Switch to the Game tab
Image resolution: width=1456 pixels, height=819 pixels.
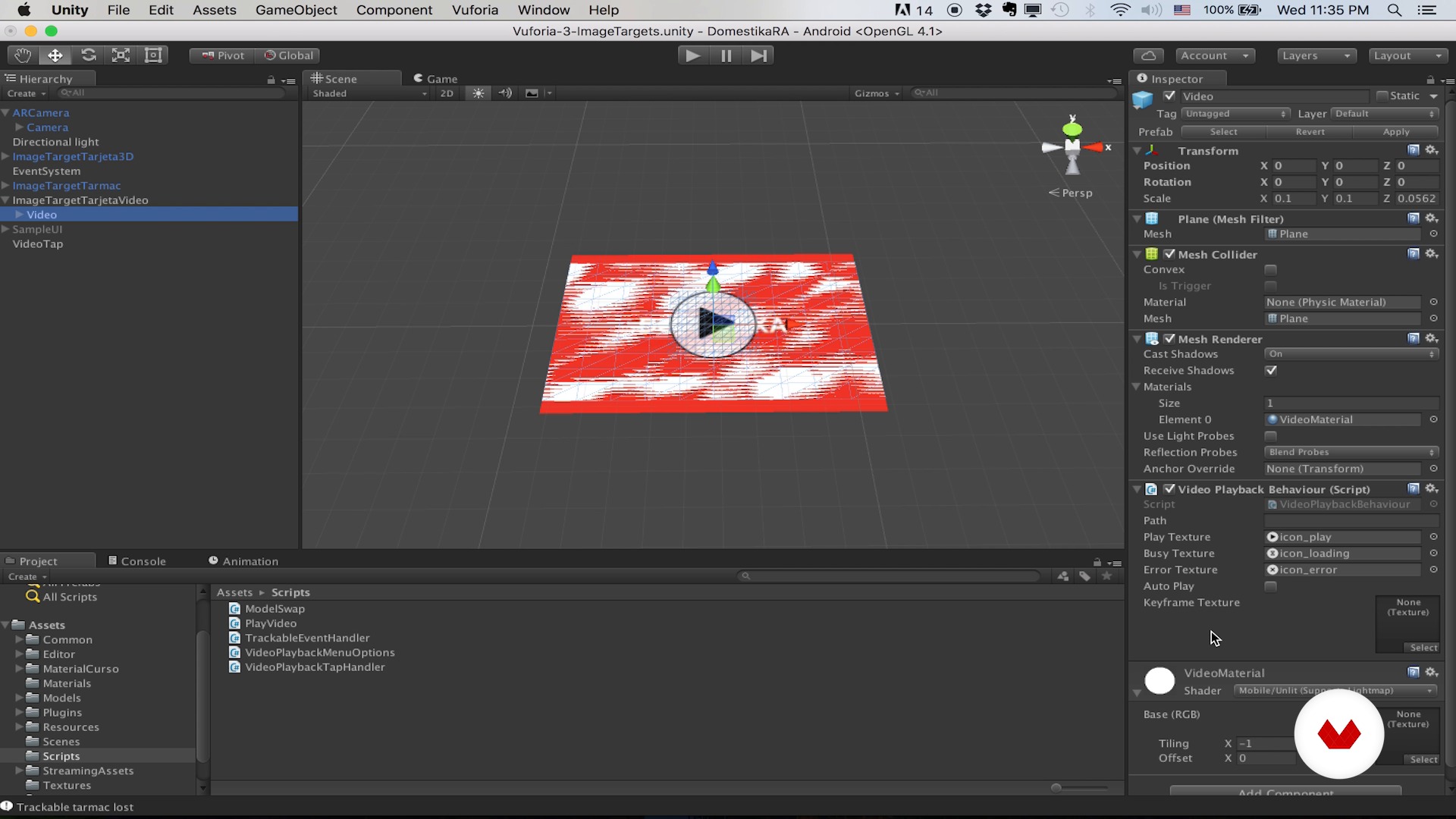pyautogui.click(x=435, y=79)
